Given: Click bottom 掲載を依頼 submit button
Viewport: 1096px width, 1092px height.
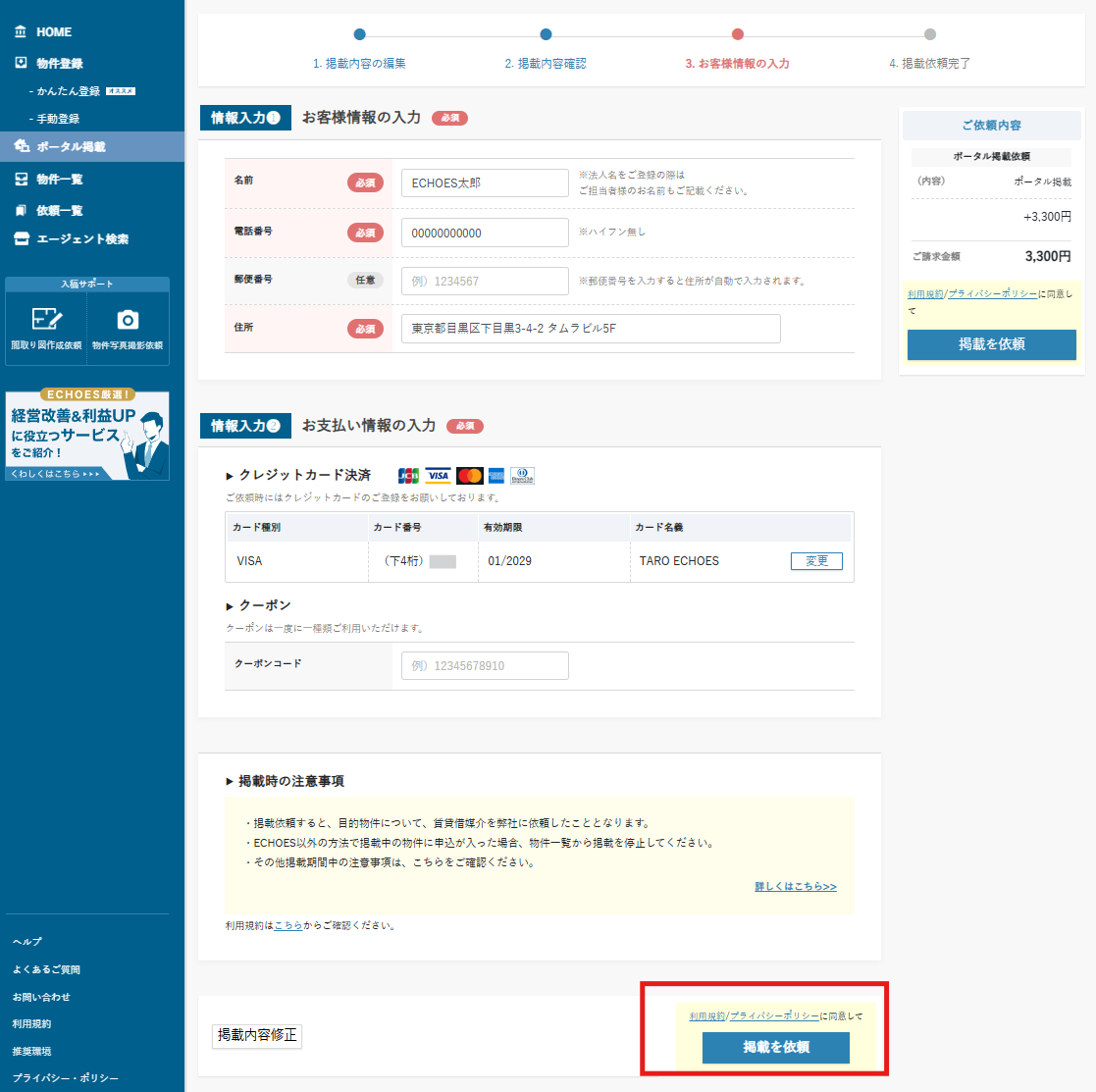Looking at the screenshot, I should pos(775,1047).
